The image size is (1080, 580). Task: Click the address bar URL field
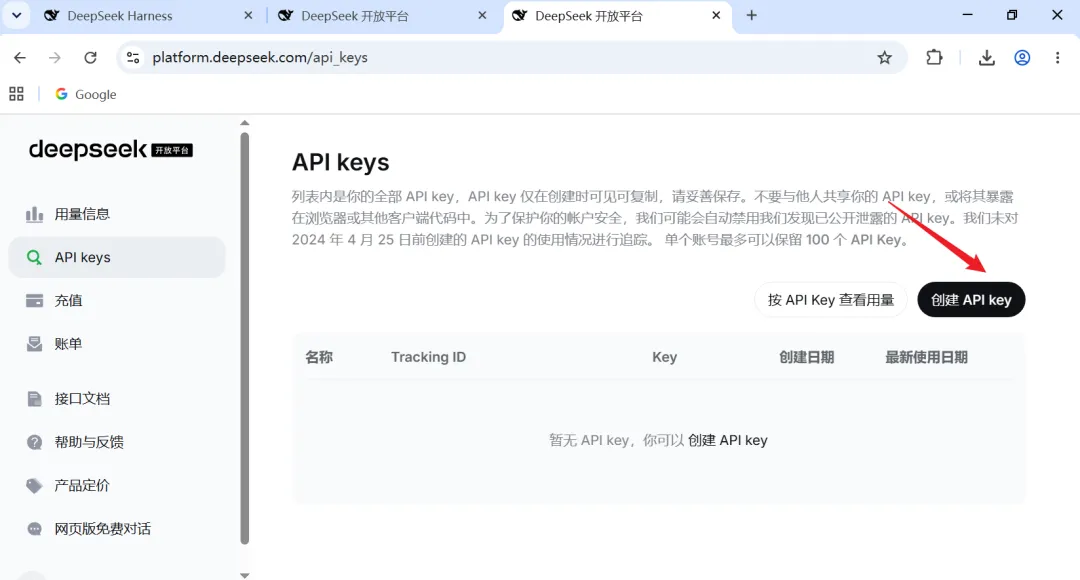point(510,58)
